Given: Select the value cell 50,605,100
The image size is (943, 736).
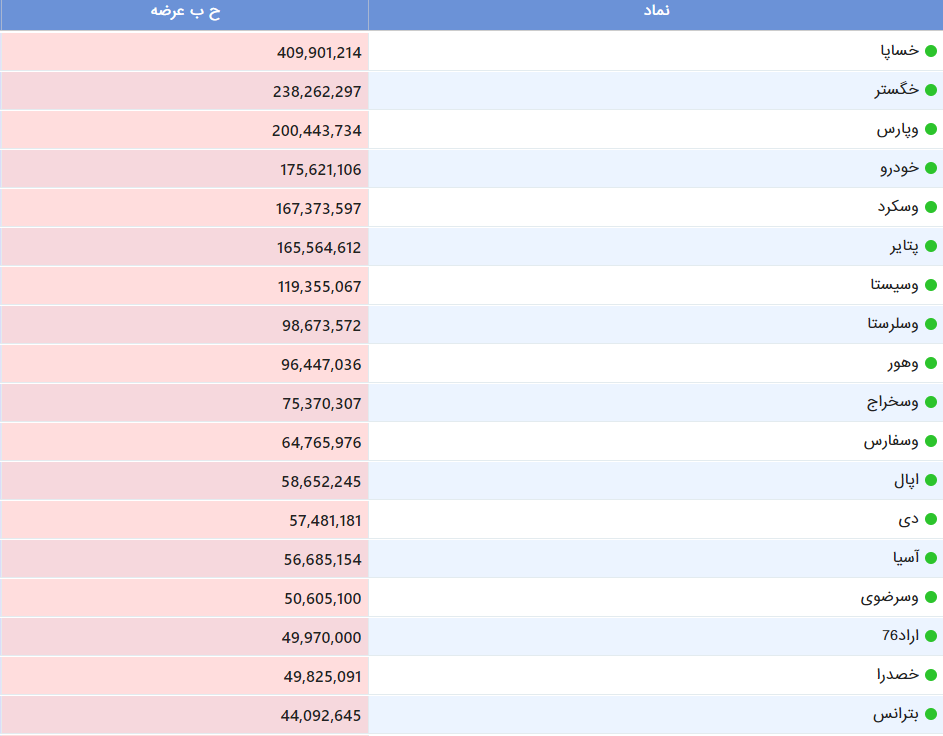Looking at the screenshot, I should tap(185, 598).
